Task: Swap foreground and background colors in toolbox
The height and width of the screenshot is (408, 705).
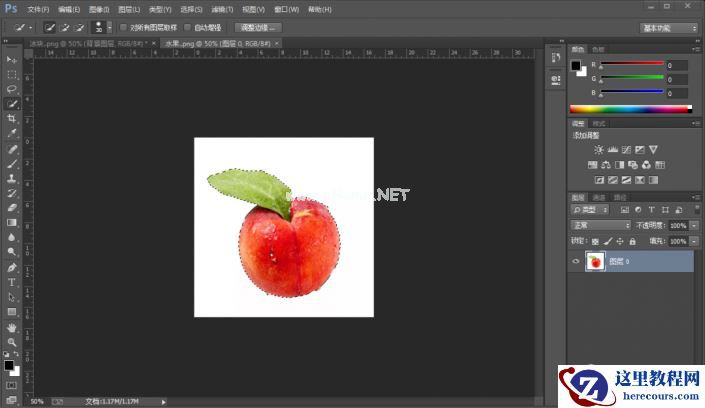Action: (x=16, y=354)
